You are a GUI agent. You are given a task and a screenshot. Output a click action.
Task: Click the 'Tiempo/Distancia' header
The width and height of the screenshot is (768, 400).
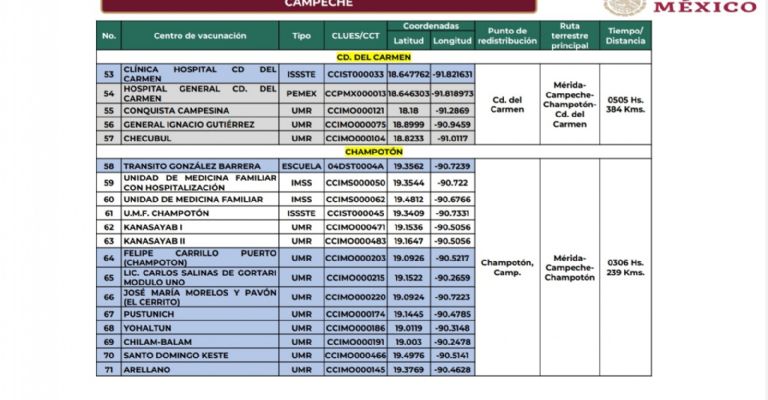tap(625, 36)
